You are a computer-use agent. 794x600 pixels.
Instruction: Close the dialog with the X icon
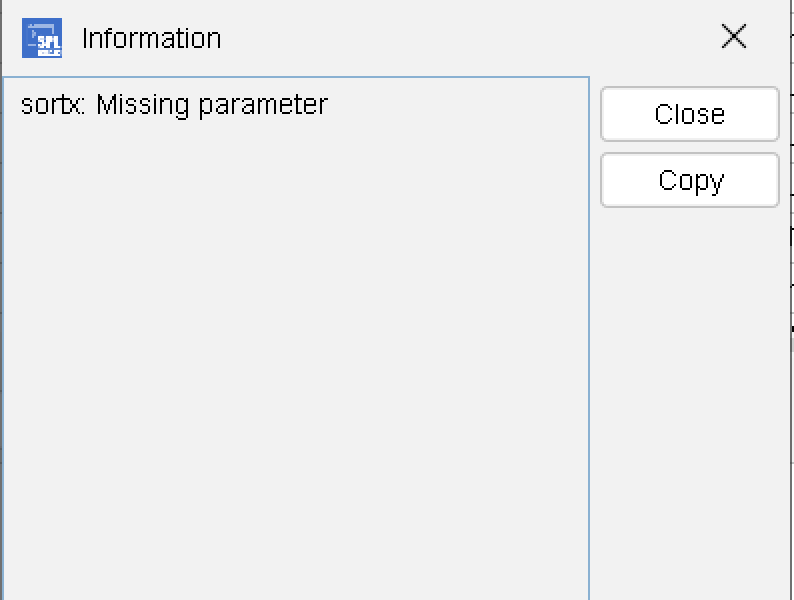(734, 37)
